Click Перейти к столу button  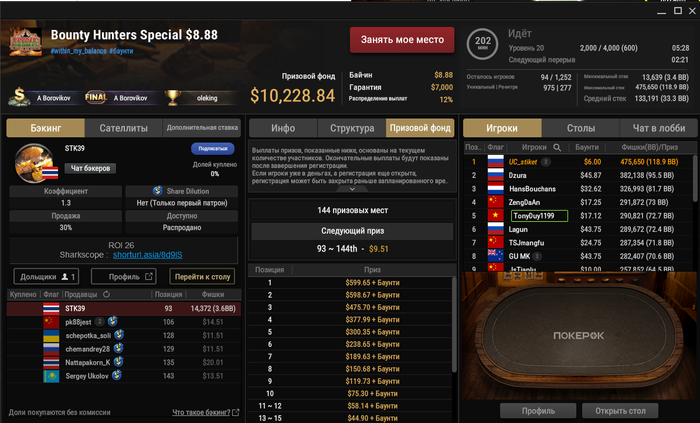[202, 277]
